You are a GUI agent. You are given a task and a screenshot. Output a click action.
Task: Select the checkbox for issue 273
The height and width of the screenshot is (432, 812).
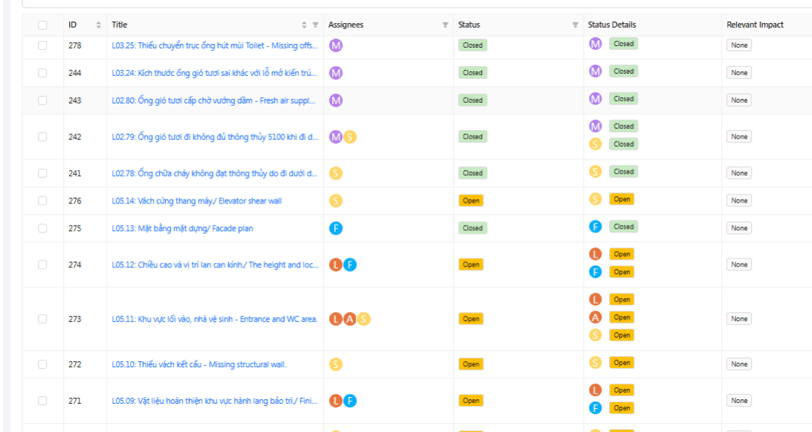pyautogui.click(x=42, y=319)
